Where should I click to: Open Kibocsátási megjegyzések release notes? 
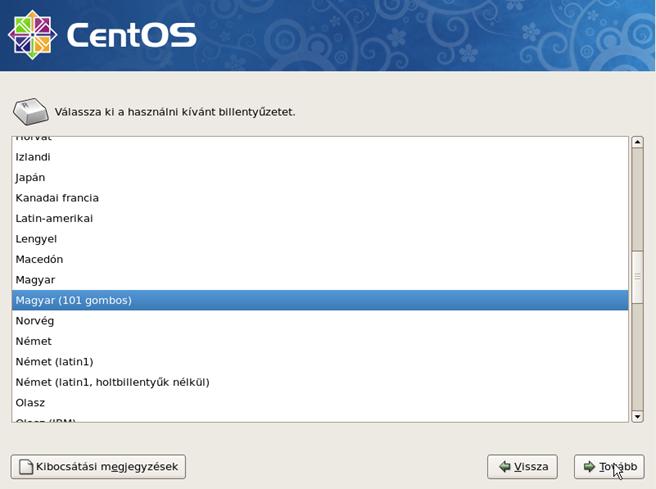coord(98,467)
